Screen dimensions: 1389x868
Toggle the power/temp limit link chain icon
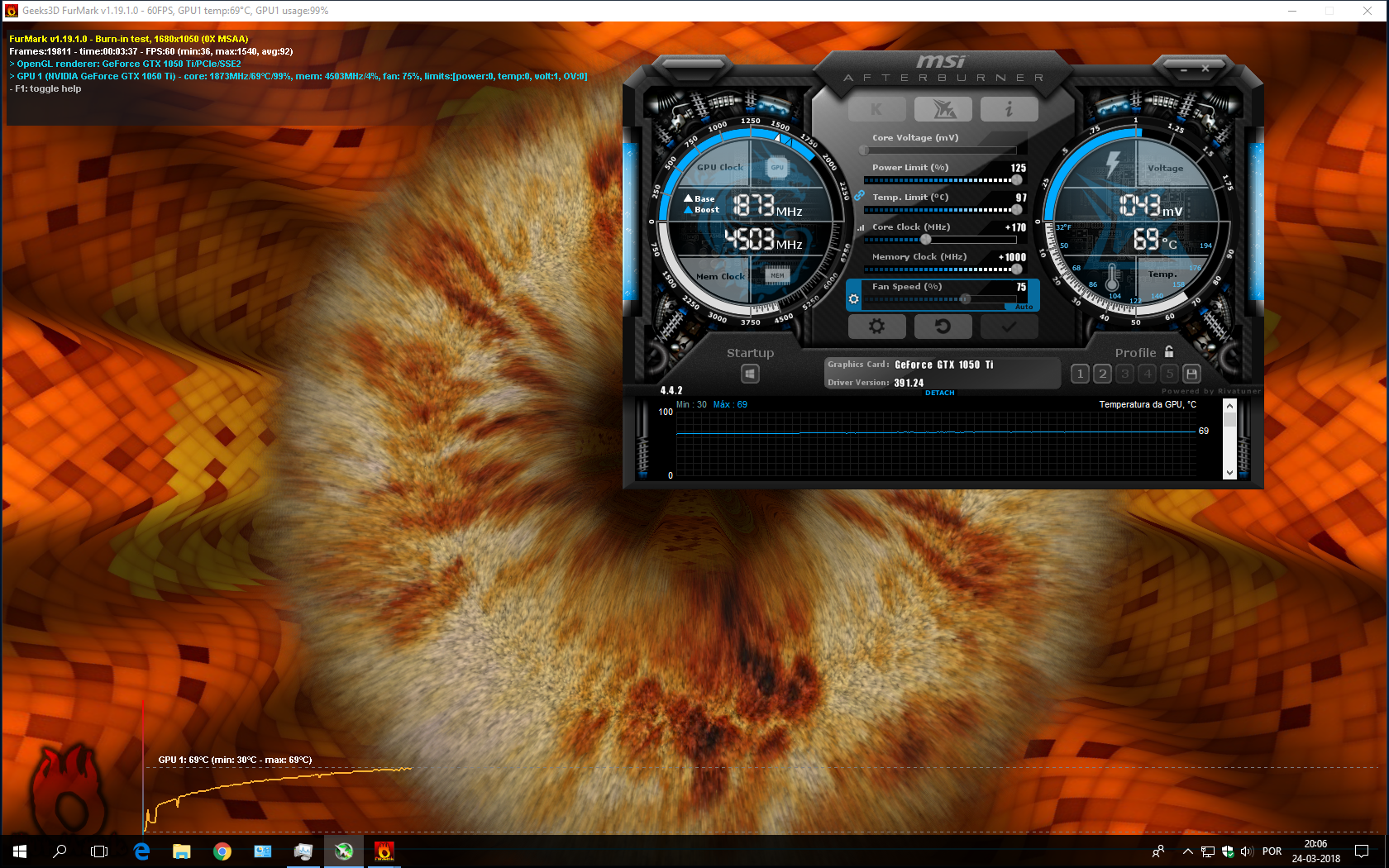point(859,196)
